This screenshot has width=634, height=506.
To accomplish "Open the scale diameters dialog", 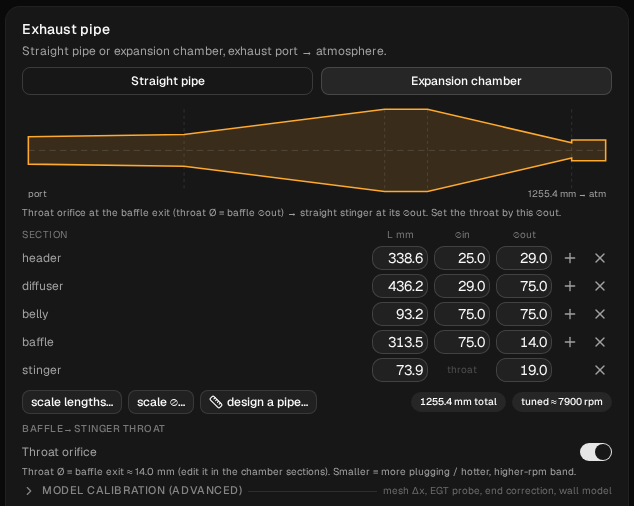I will (x=161, y=402).
